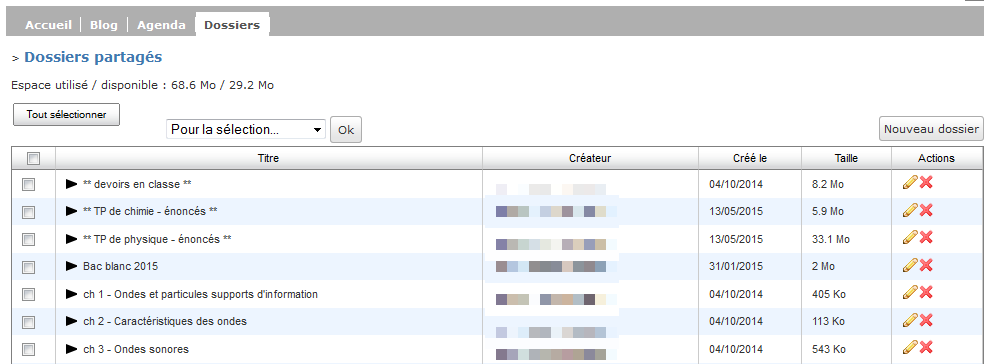Sort by the 'Créé le' column header
Image resolution: width=984 pixels, height=364 pixels.
pos(749,158)
